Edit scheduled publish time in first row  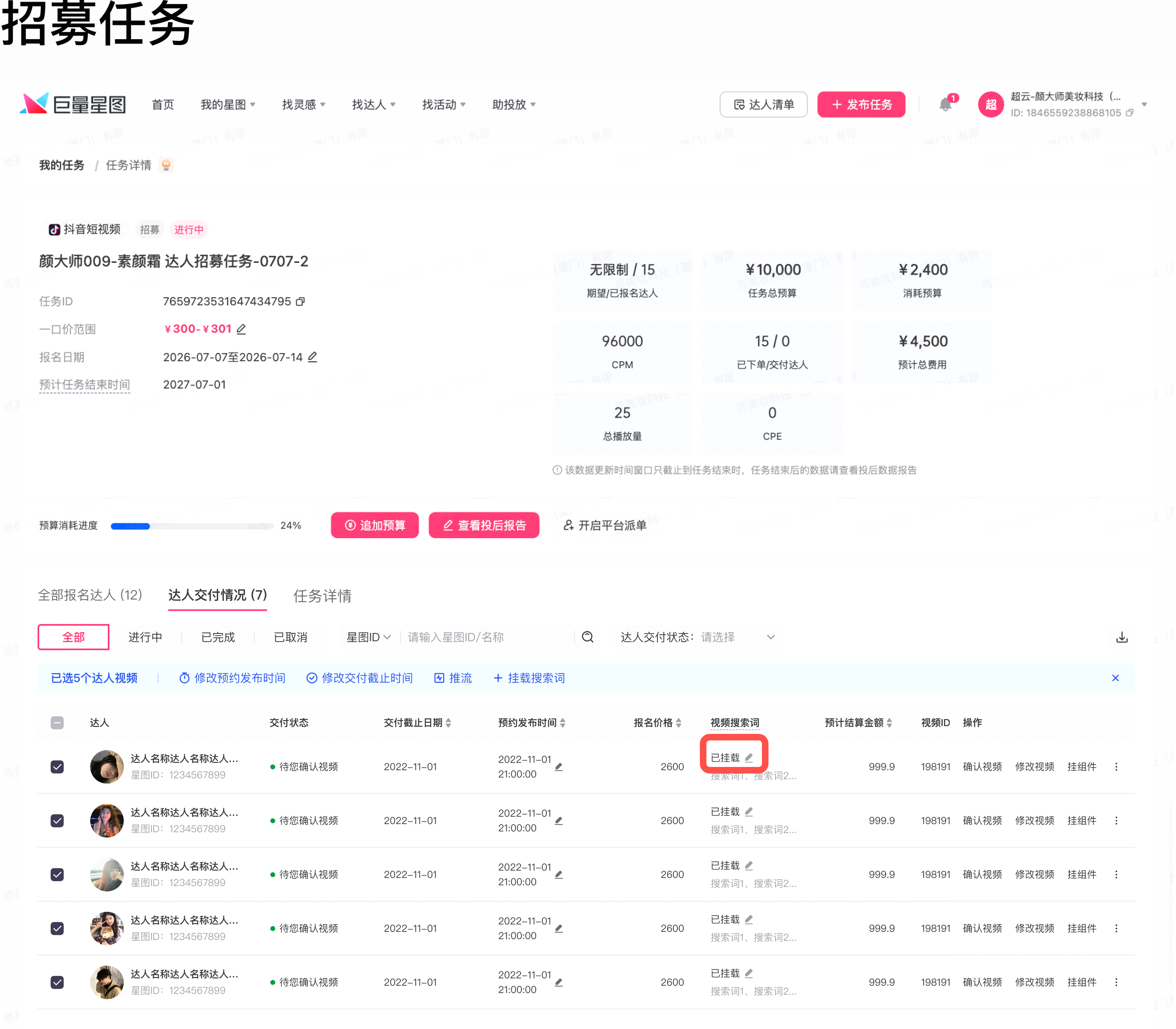(x=559, y=767)
